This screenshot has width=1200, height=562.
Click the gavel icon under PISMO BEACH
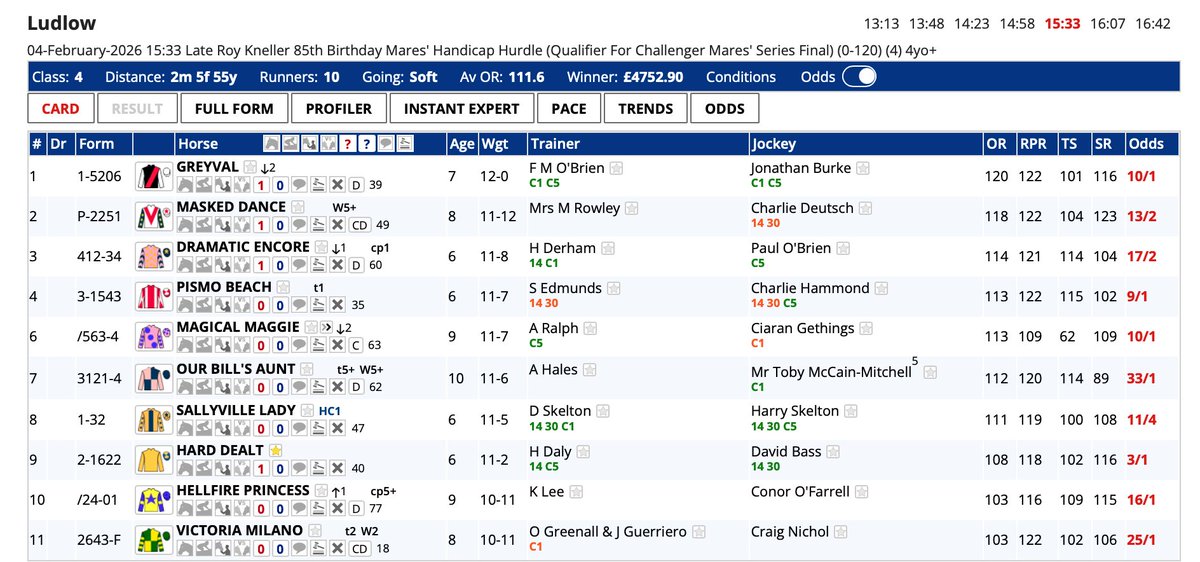click(318, 305)
